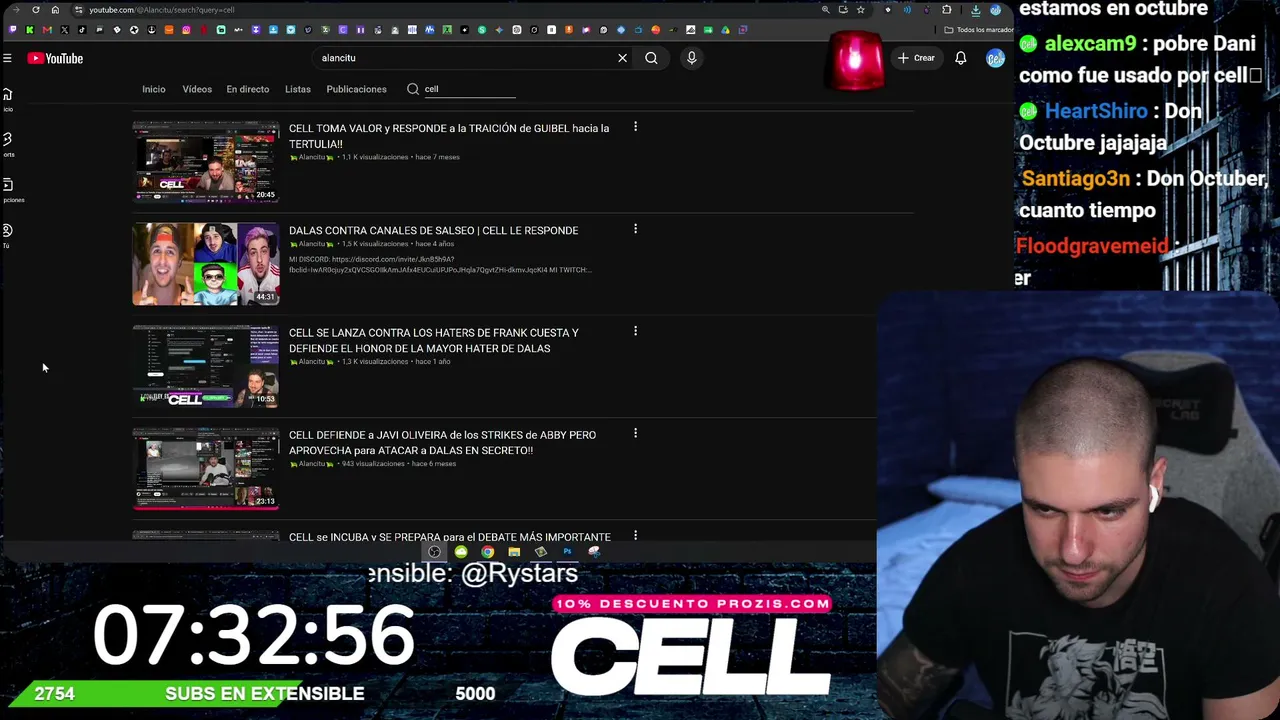Click the 'hace 7 meses' upload date

pos(437,157)
